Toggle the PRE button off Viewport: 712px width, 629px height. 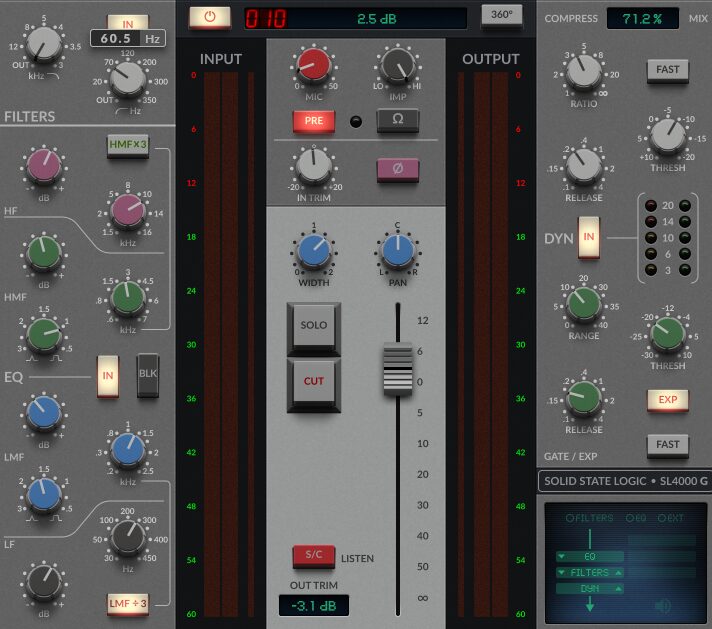click(313, 122)
